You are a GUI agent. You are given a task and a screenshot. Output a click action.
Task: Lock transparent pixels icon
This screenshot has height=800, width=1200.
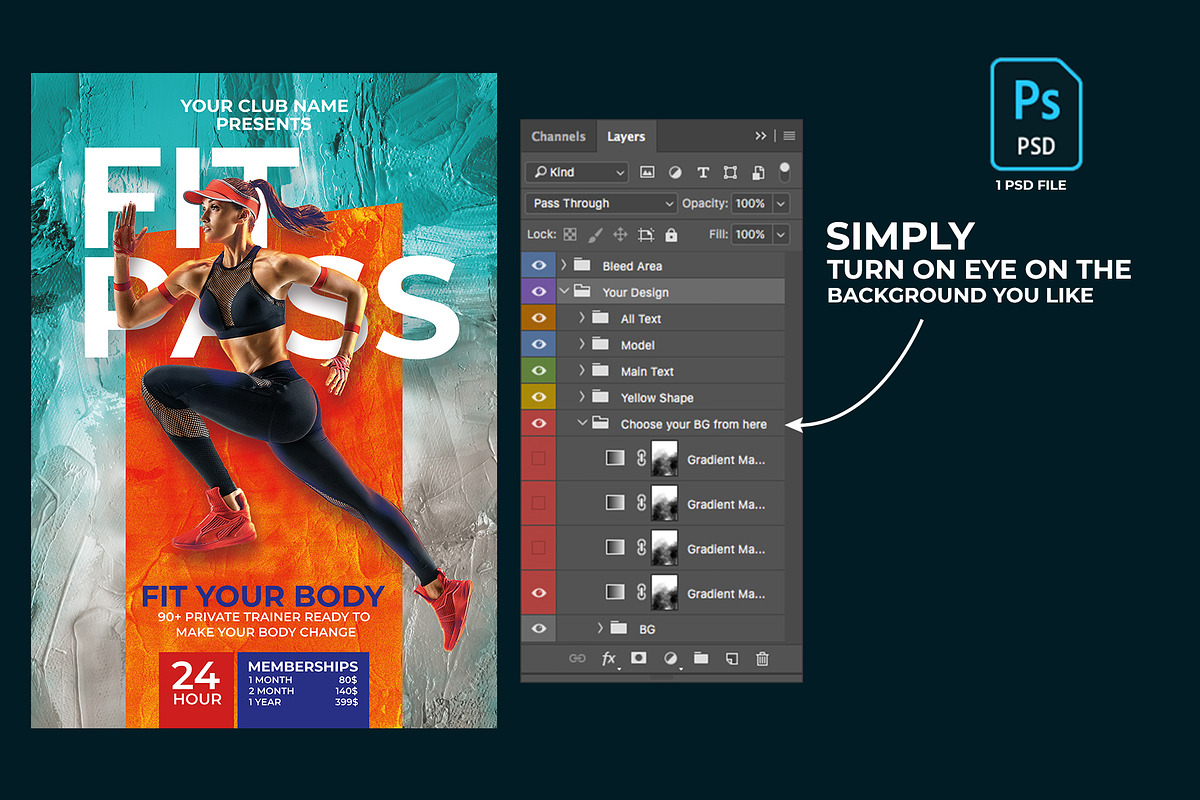pyautogui.click(x=570, y=235)
